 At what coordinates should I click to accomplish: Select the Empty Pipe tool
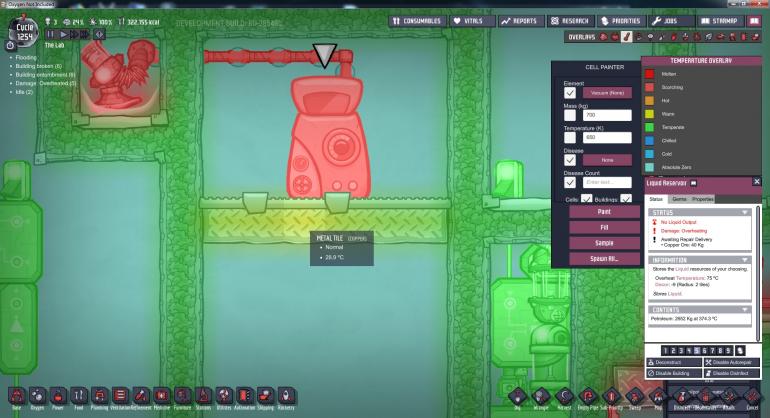(x=588, y=396)
